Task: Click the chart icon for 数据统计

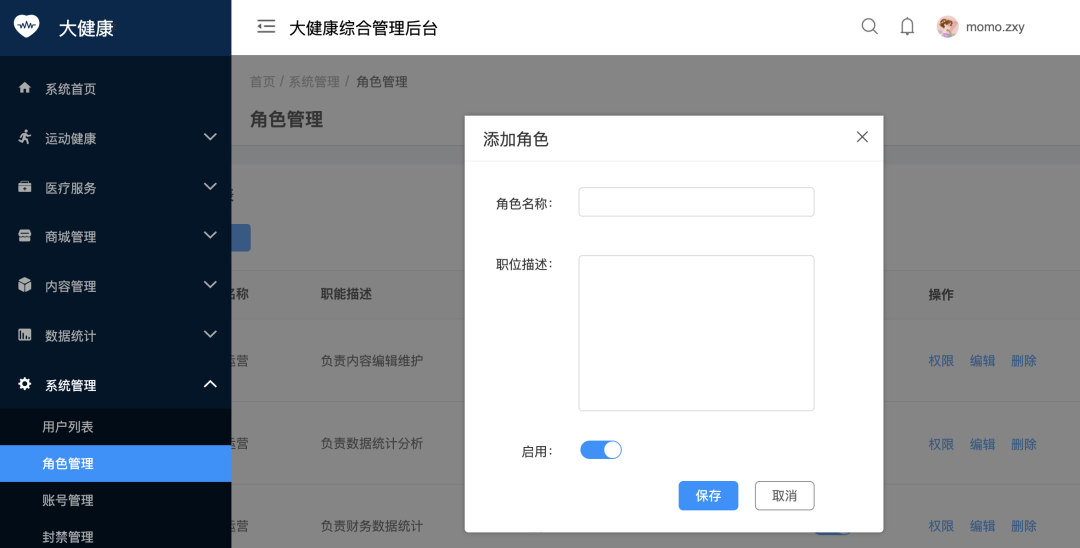Action: point(25,335)
